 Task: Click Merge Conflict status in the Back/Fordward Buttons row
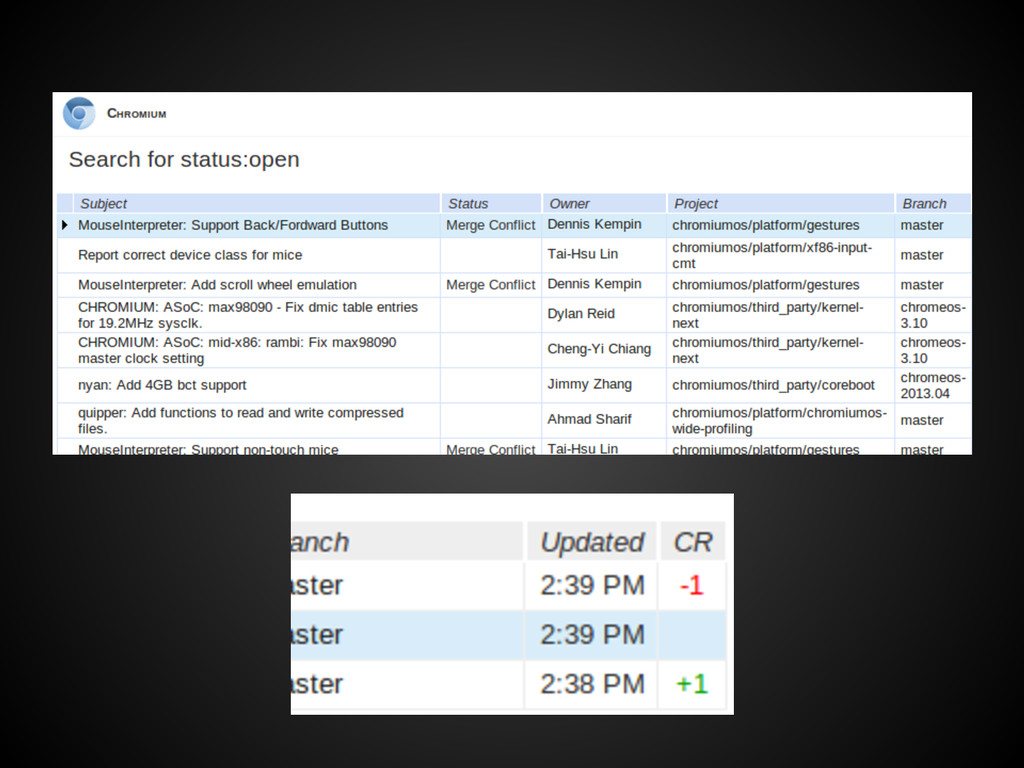(x=490, y=225)
